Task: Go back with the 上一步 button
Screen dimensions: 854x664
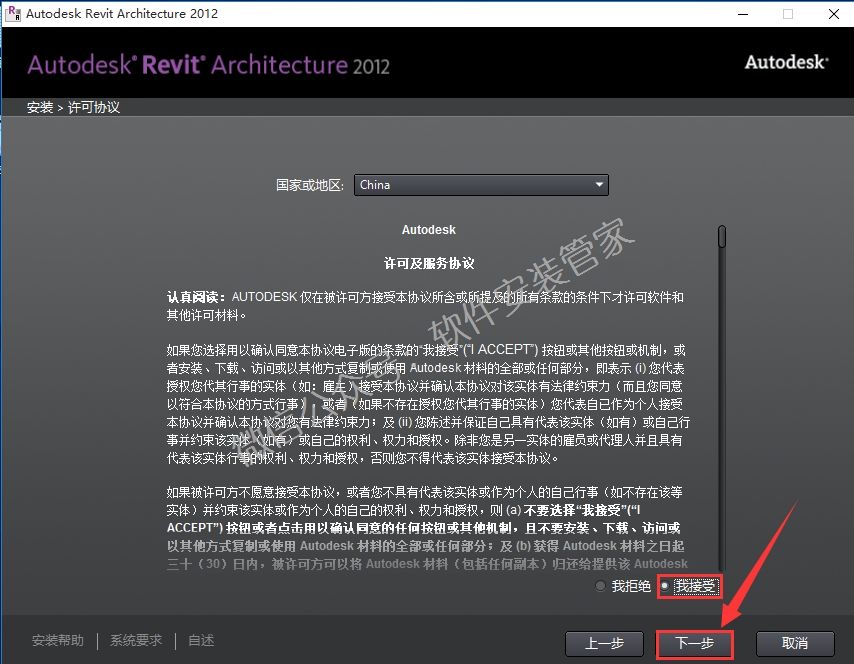Action: [603, 643]
